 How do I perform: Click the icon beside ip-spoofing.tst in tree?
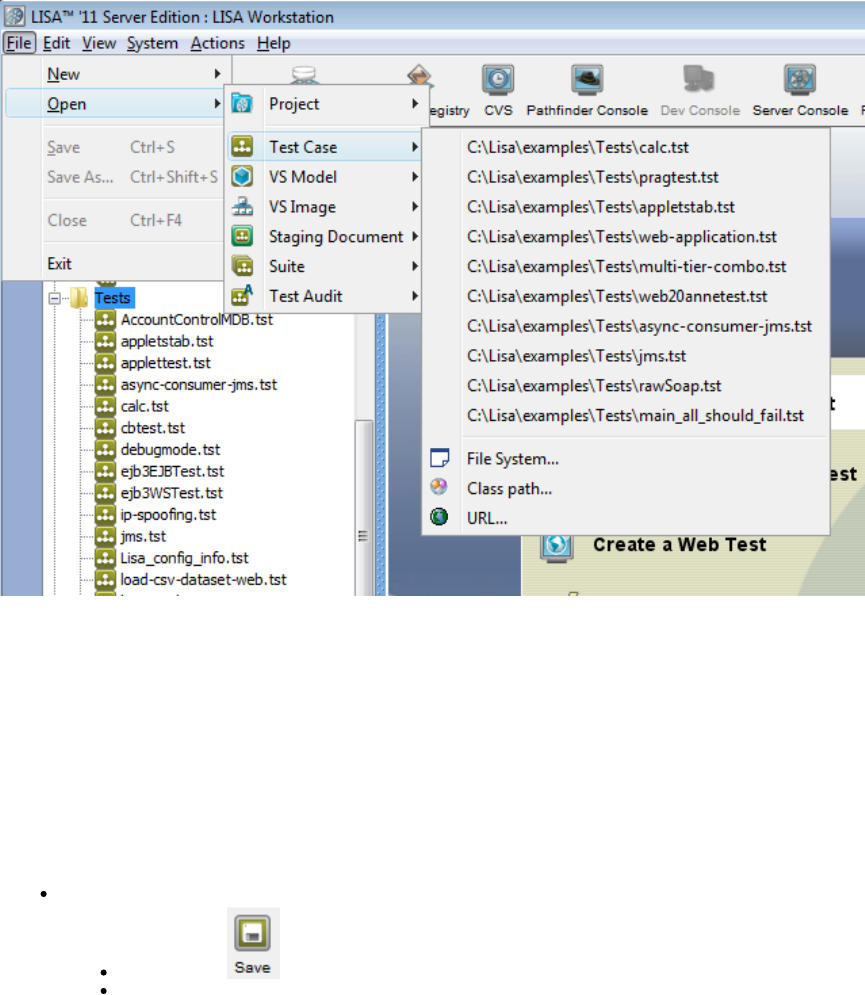tap(105, 514)
